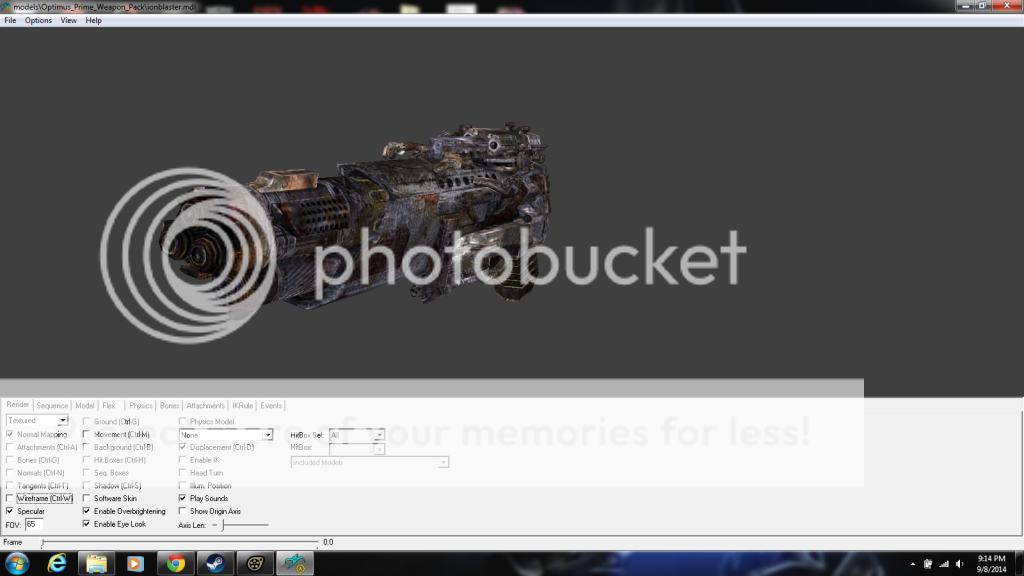Open the Help menu
1024x576 pixels.
click(x=93, y=20)
